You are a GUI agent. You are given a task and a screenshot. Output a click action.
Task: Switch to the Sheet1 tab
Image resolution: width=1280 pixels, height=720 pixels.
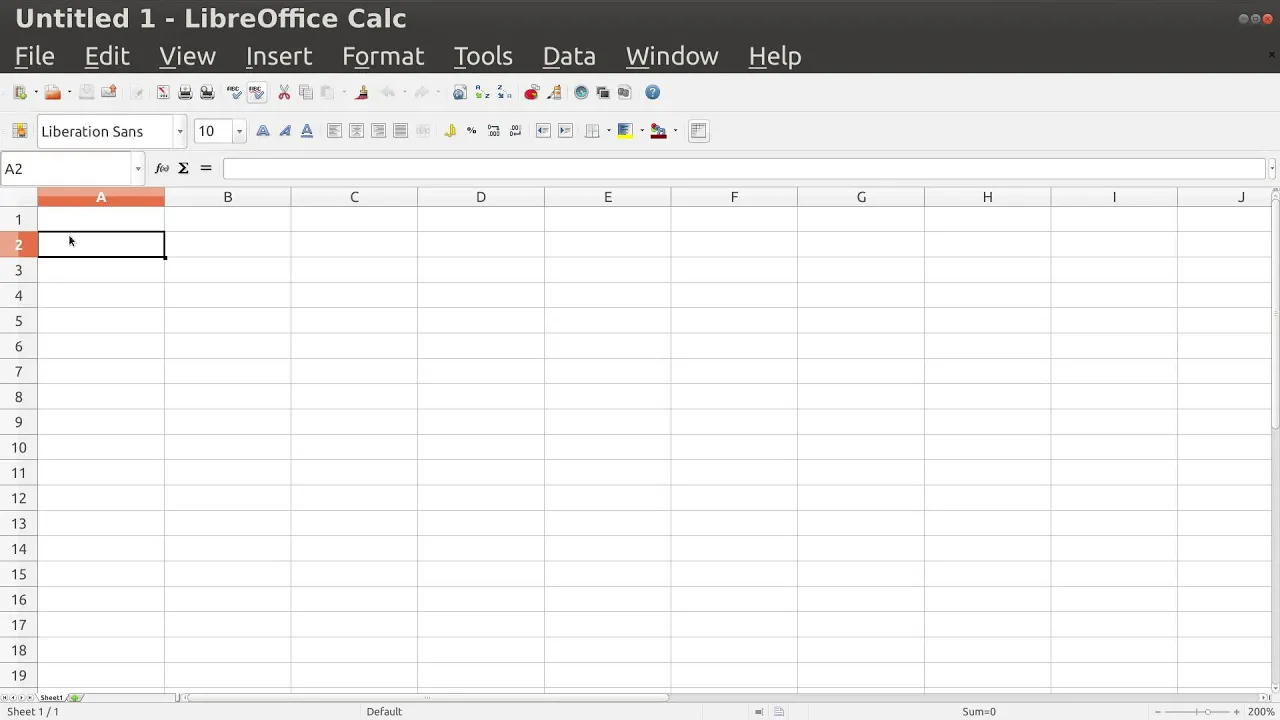tap(51, 697)
